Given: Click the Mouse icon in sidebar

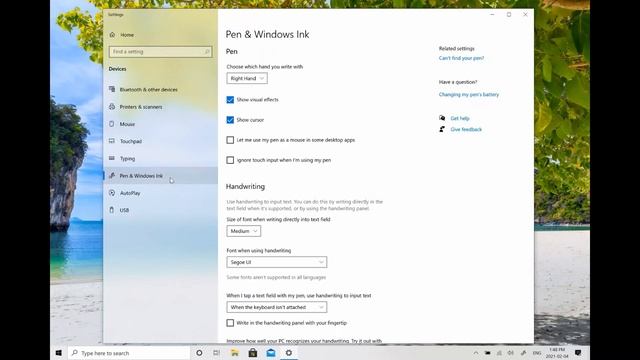Looking at the screenshot, I should tap(112, 124).
